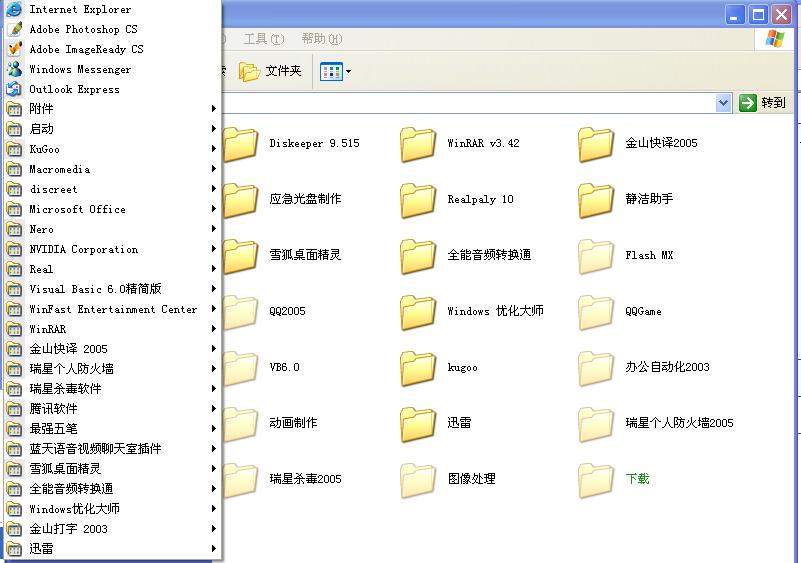Click the 图像处理 folder icon
This screenshot has width=801, height=563.
[x=418, y=480]
